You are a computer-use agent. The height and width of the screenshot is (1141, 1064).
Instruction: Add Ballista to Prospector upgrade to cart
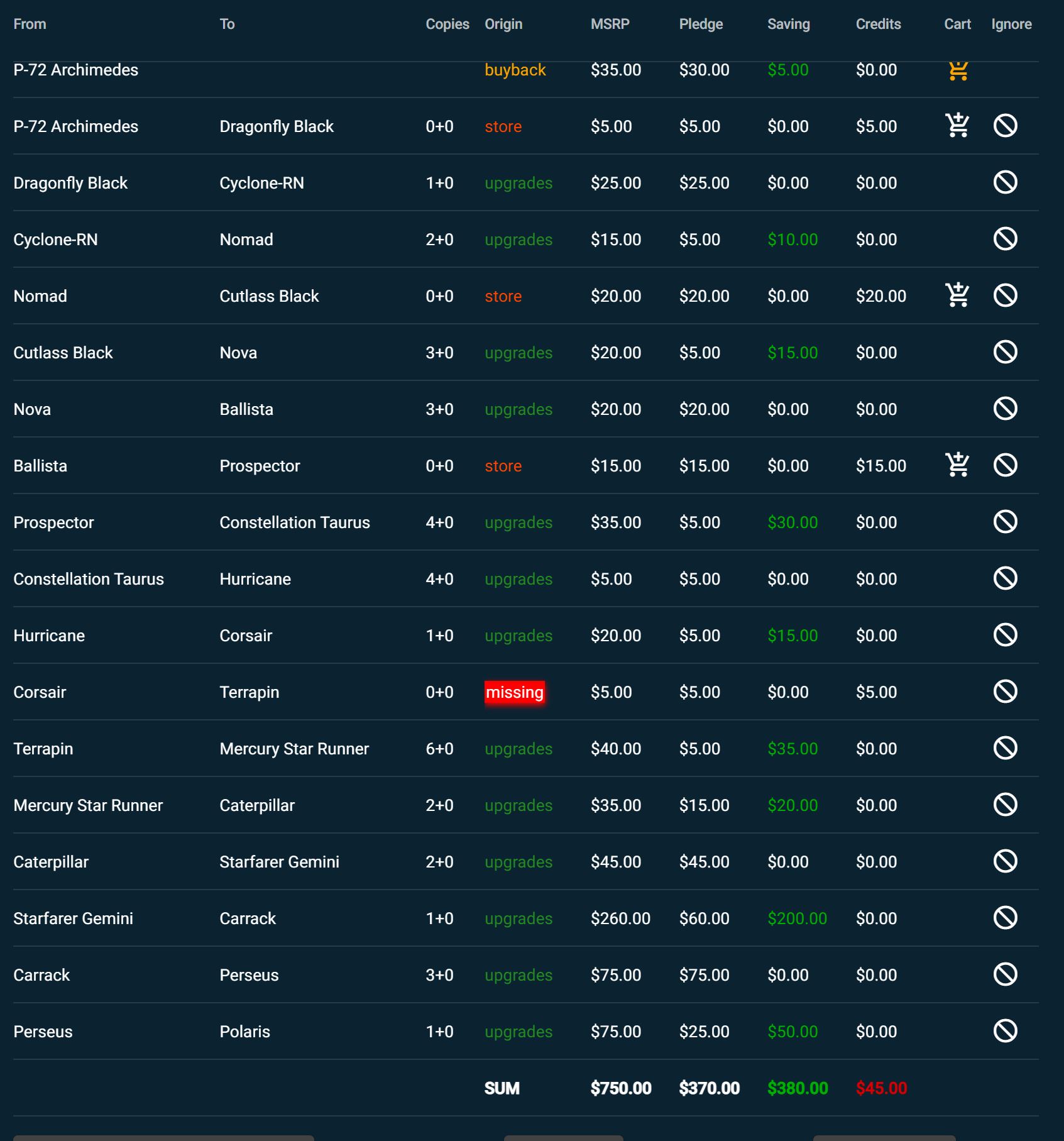coord(958,465)
